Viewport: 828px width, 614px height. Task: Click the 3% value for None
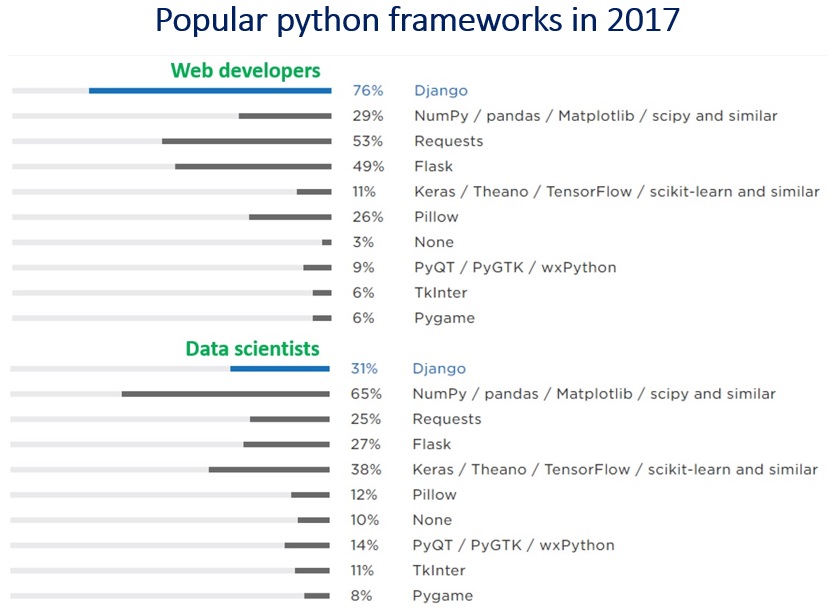click(x=363, y=242)
